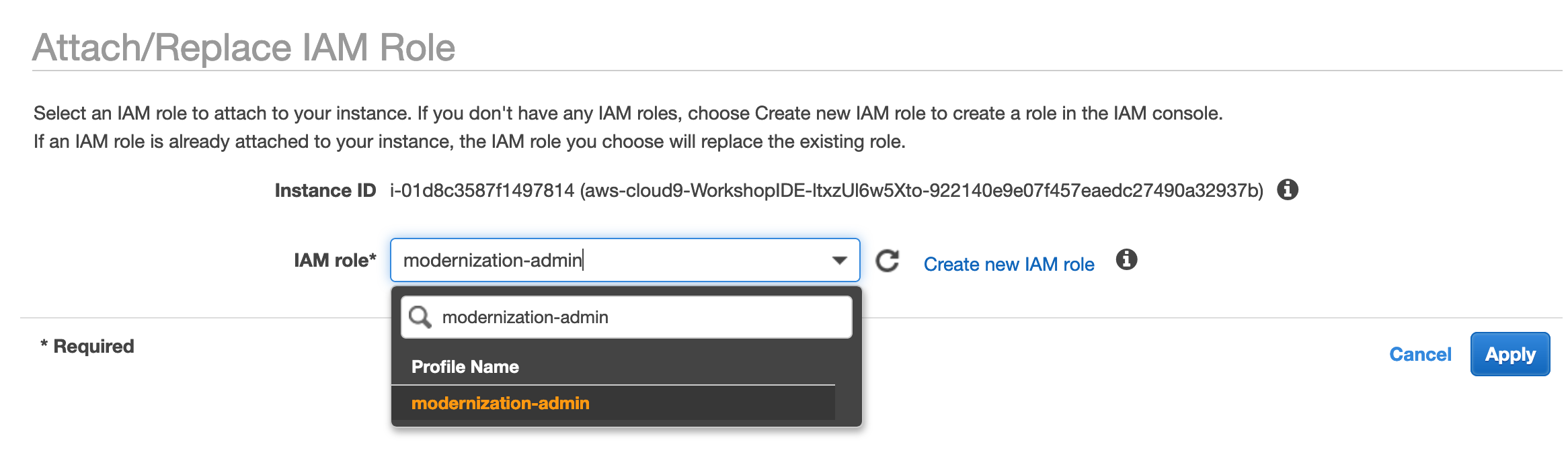Click the instance ID i-01d8c3587f1497814 text
1568x473 pixels.
pos(482,191)
